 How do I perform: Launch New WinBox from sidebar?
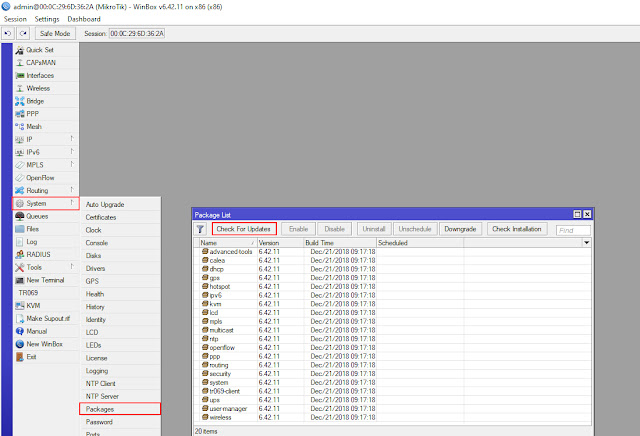click(46, 344)
